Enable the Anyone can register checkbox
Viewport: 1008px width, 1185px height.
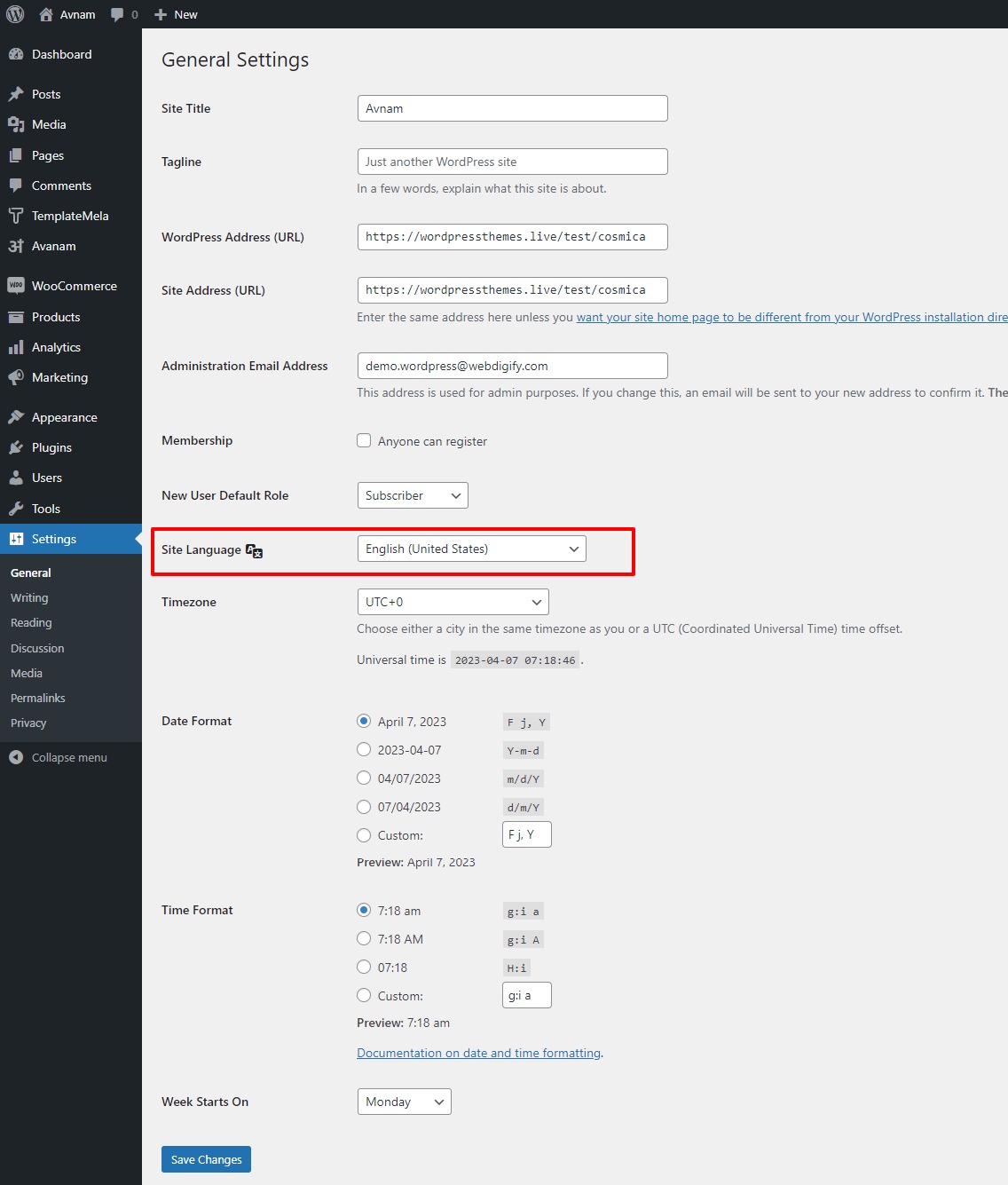pos(364,440)
